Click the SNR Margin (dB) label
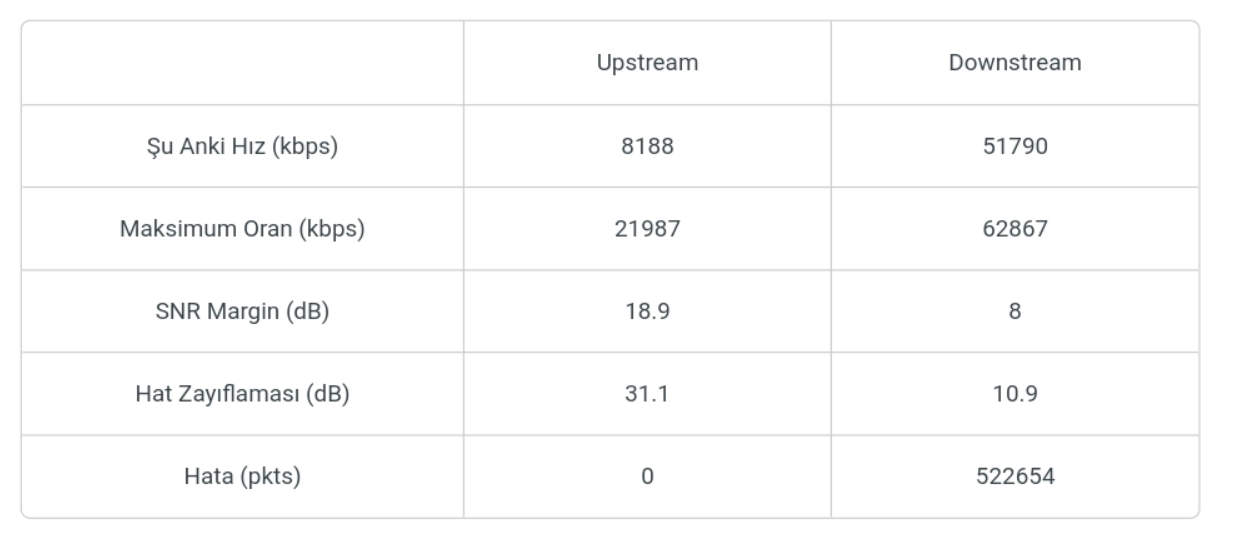The width and height of the screenshot is (1235, 544). [x=241, y=311]
